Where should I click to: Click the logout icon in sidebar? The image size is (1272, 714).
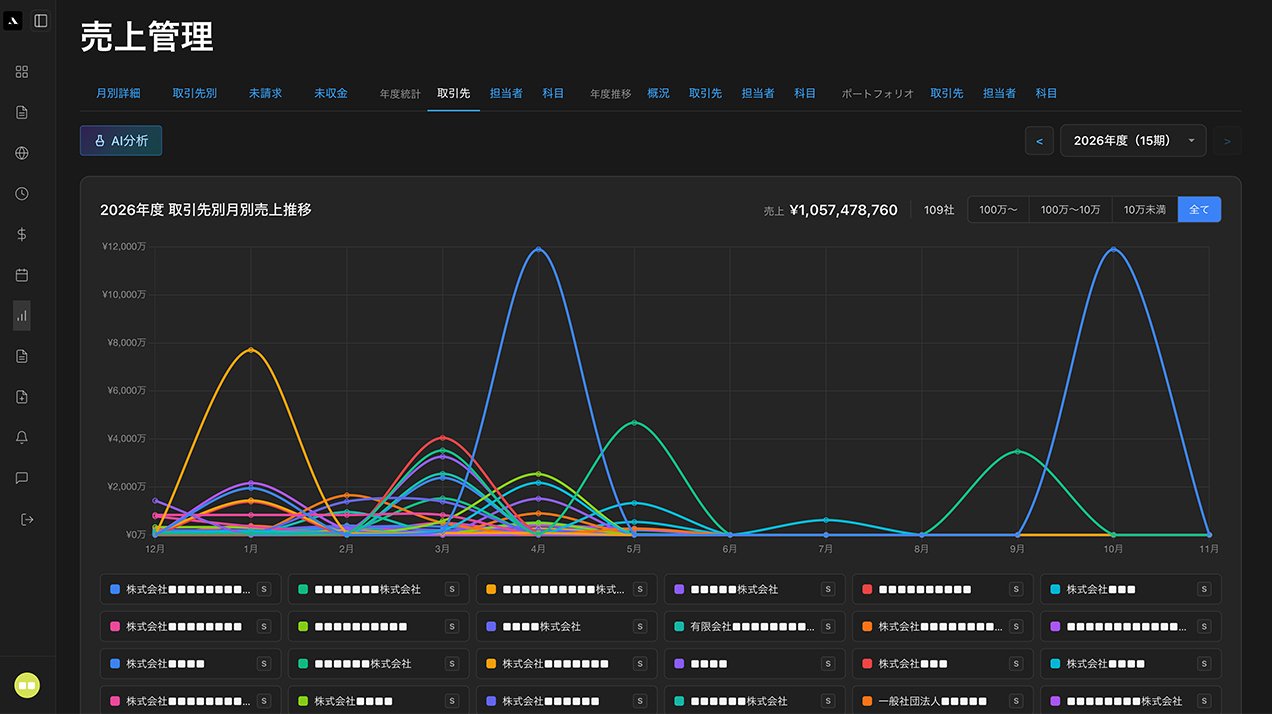coord(27,519)
